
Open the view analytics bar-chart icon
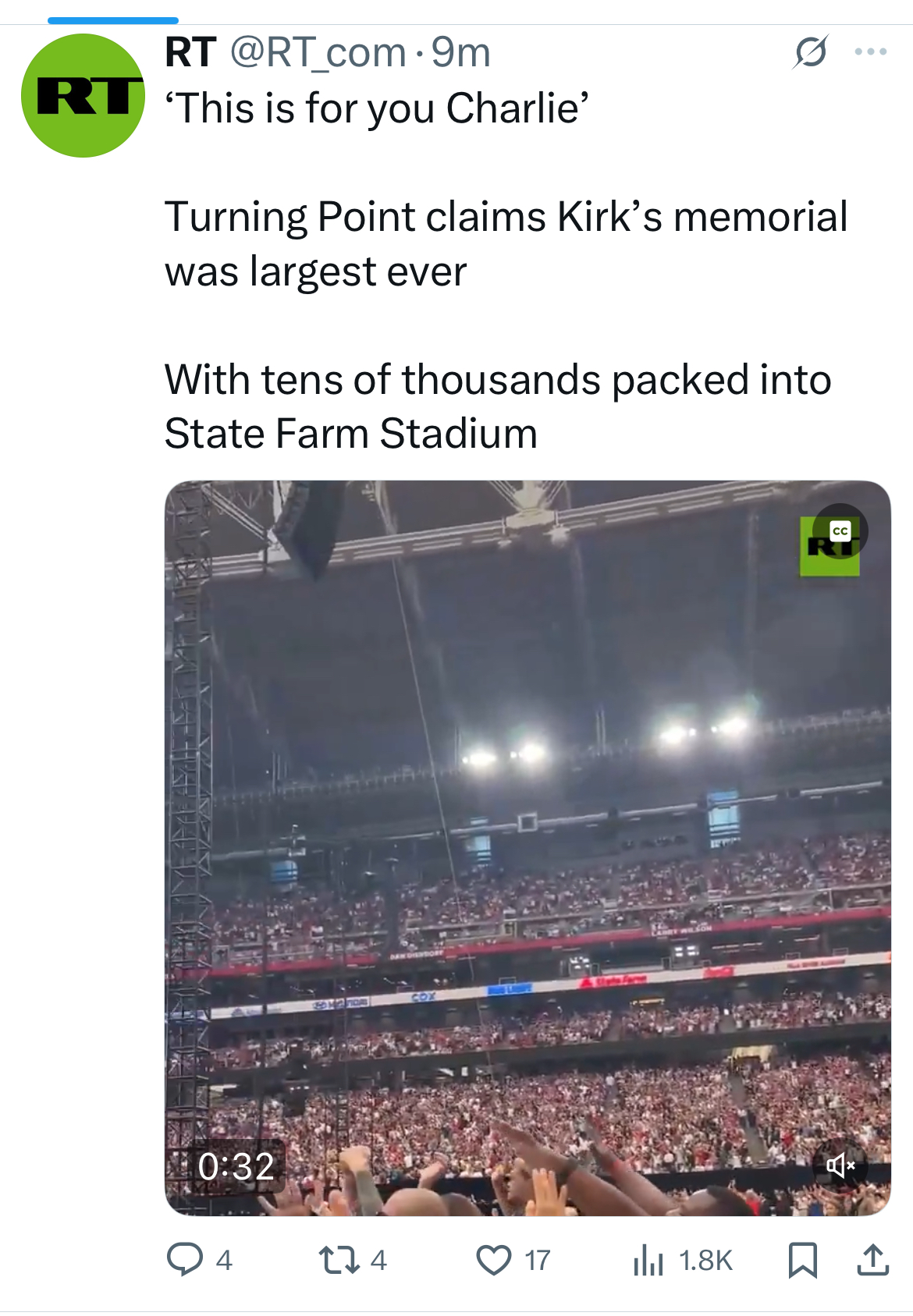coord(648,1259)
